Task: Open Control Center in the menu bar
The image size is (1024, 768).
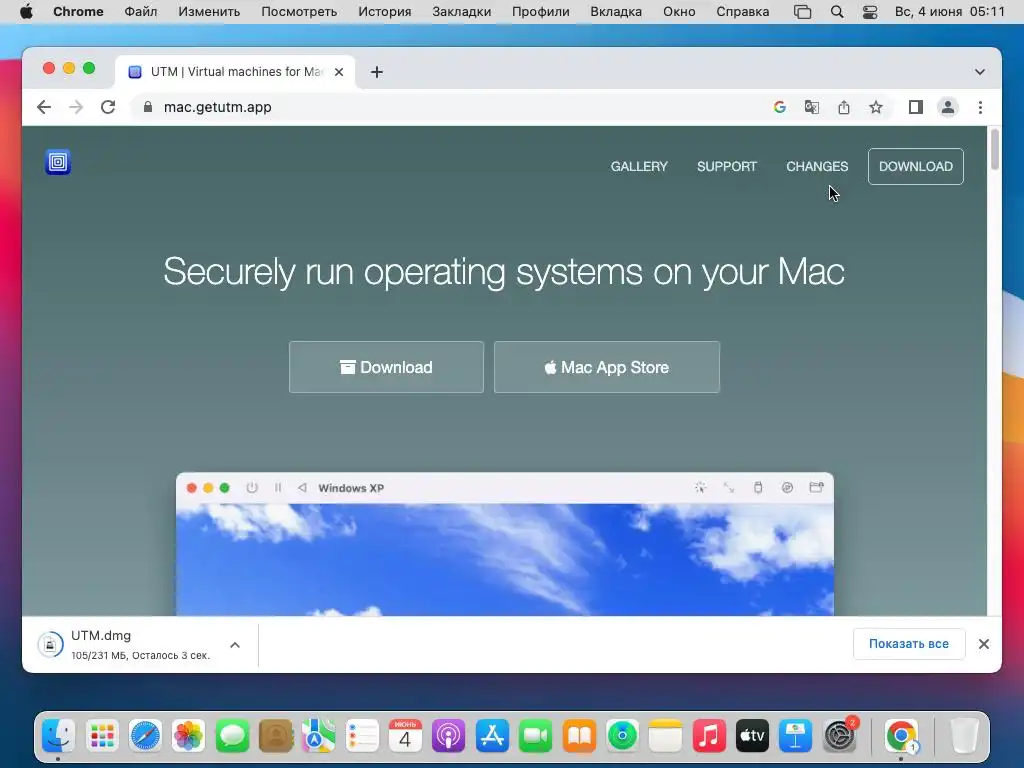Action: pos(870,12)
